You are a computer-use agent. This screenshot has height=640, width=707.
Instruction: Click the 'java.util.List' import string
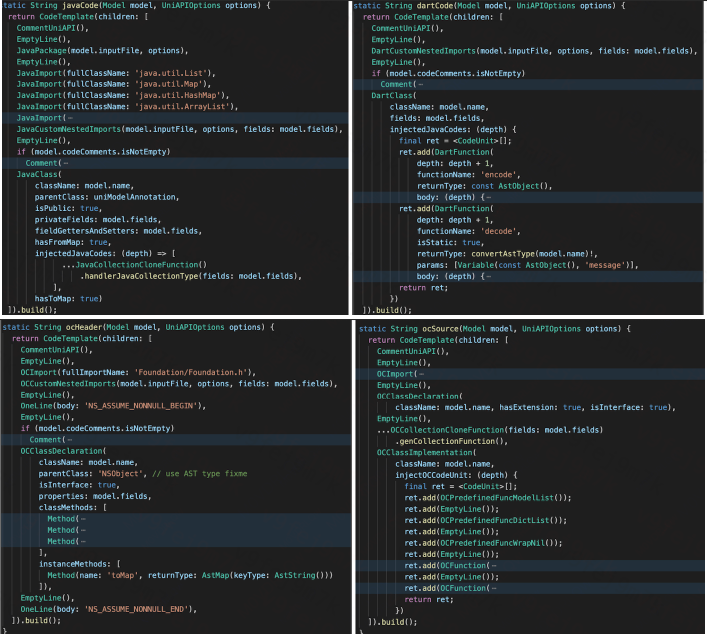(x=171, y=73)
